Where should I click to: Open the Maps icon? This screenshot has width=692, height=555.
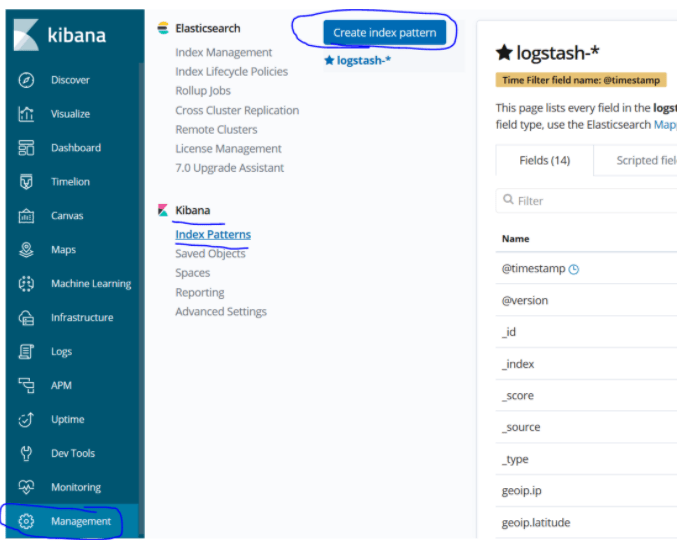pyautogui.click(x=26, y=250)
